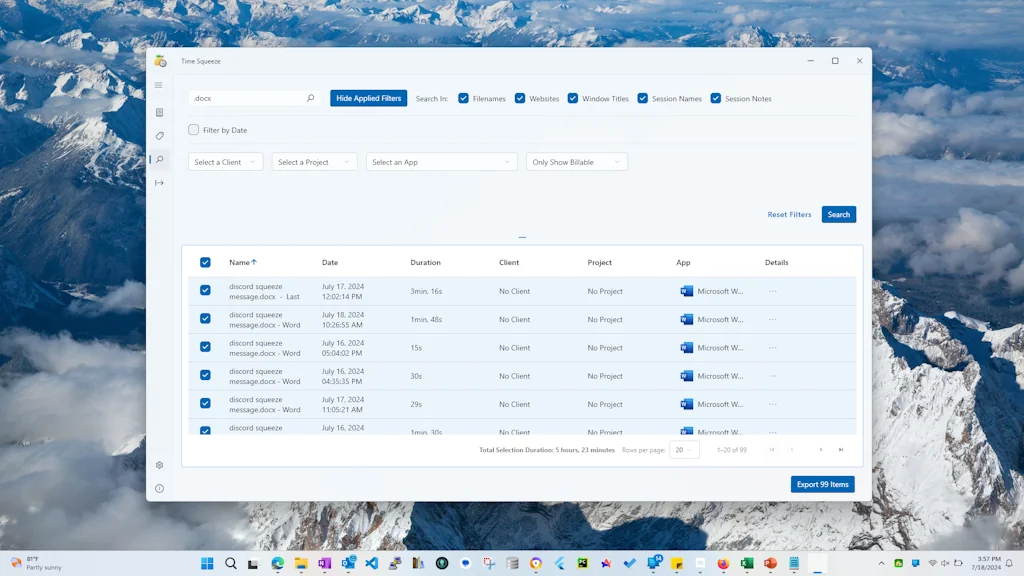The height and width of the screenshot is (576, 1024).
Task: Enable the Filter by Date checkbox
Action: 194,130
